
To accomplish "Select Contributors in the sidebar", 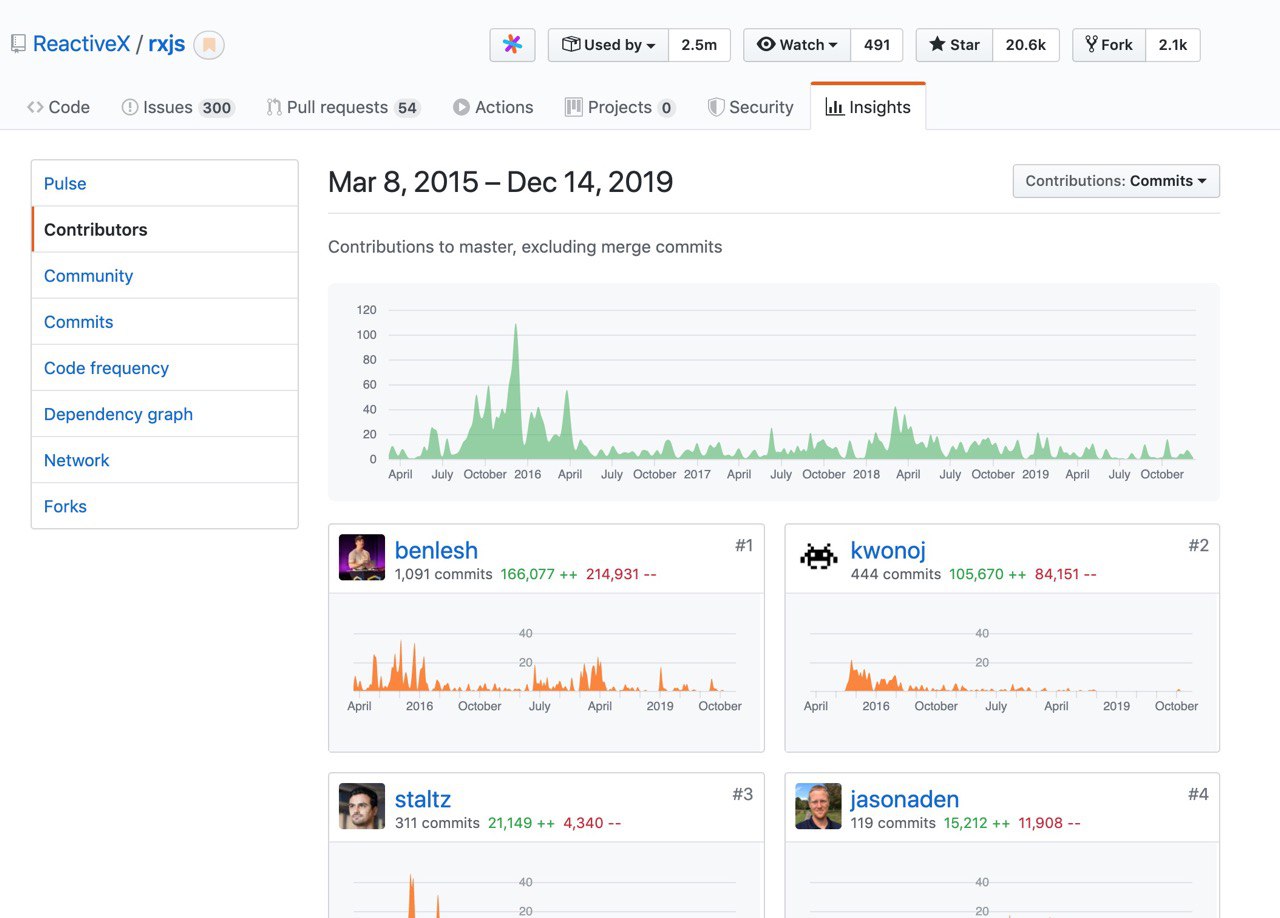I will tap(165, 229).
